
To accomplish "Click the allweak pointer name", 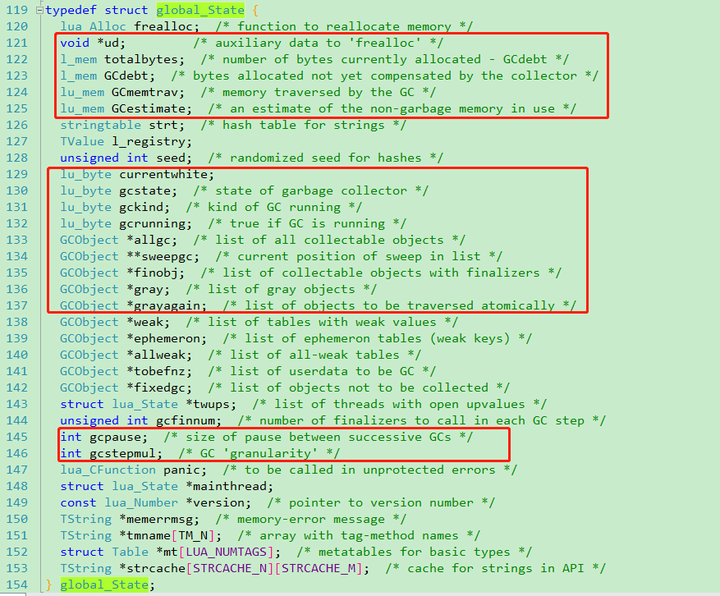I will [x=160, y=355].
